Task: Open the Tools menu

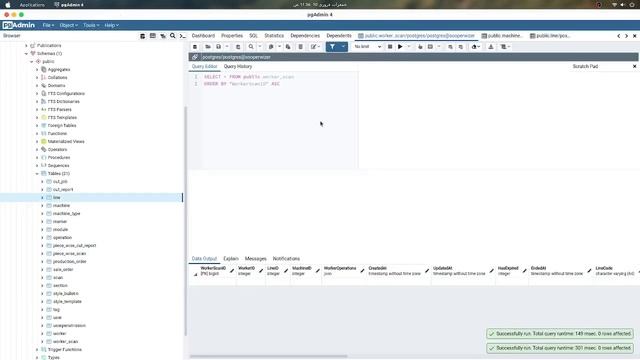Action: click(x=91, y=25)
